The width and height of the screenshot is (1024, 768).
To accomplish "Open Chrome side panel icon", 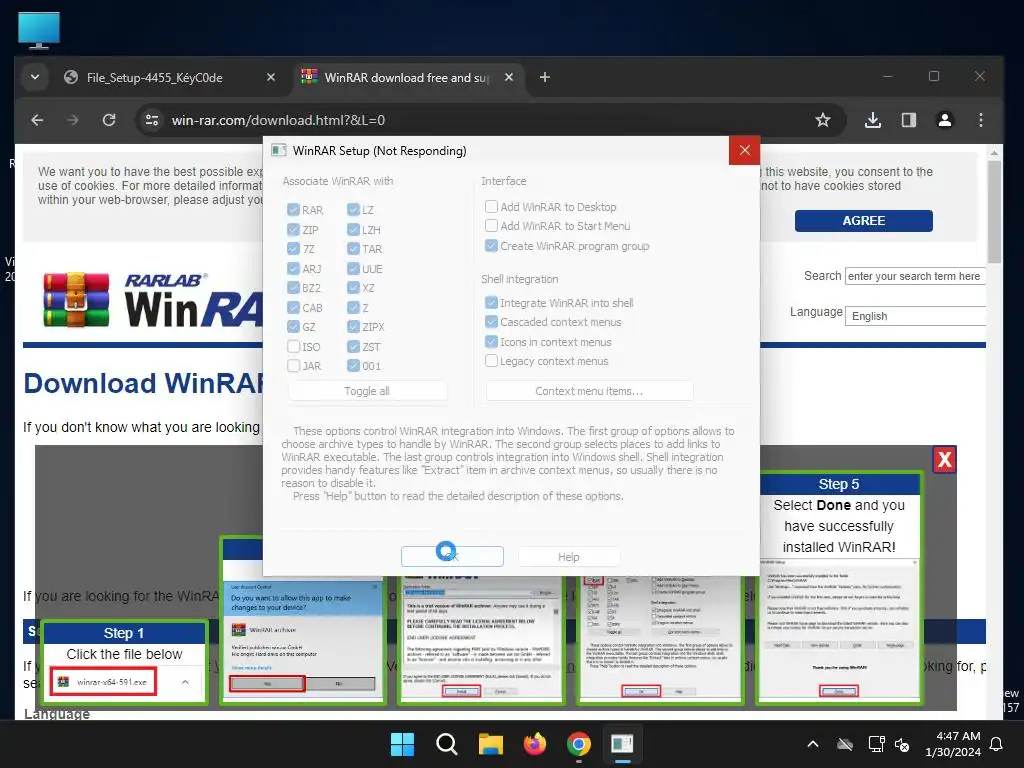I will coord(908,120).
